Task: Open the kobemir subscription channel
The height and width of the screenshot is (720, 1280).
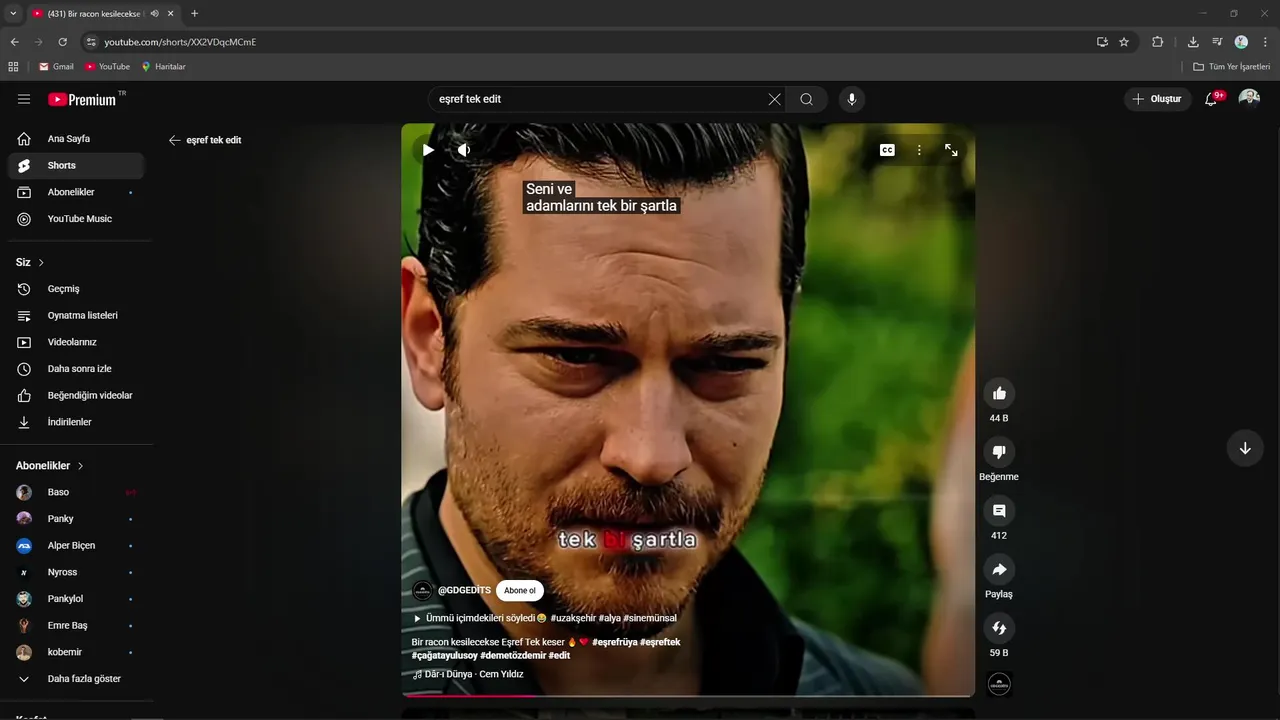Action: click(76, 652)
